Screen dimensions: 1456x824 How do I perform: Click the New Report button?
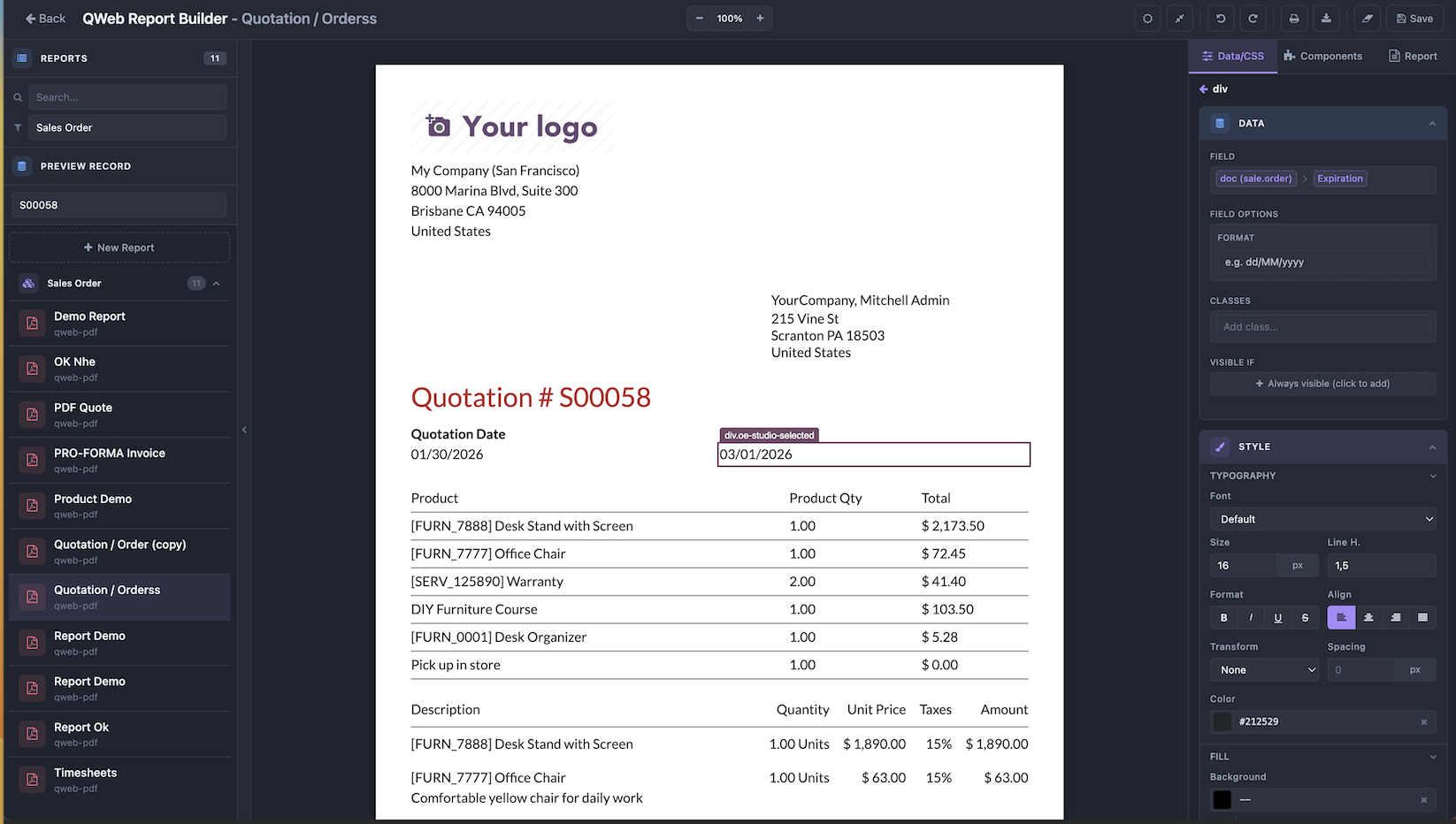click(119, 247)
